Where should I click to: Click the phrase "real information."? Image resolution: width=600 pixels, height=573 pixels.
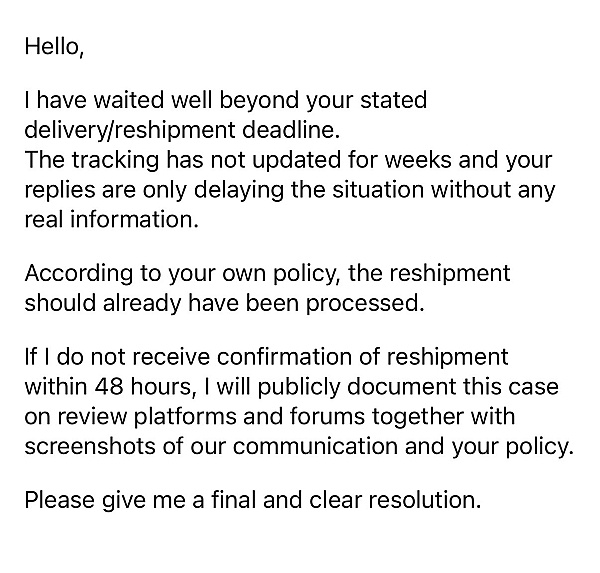(112, 220)
